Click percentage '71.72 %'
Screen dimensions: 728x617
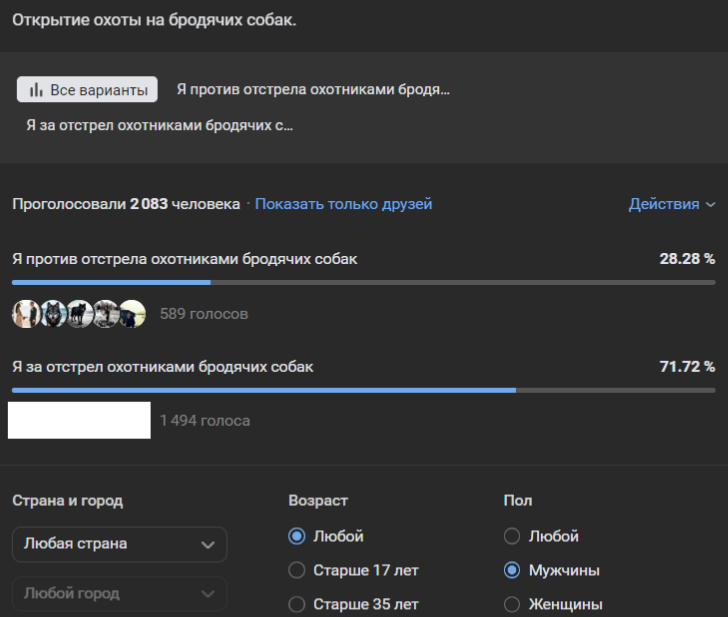coord(687,367)
